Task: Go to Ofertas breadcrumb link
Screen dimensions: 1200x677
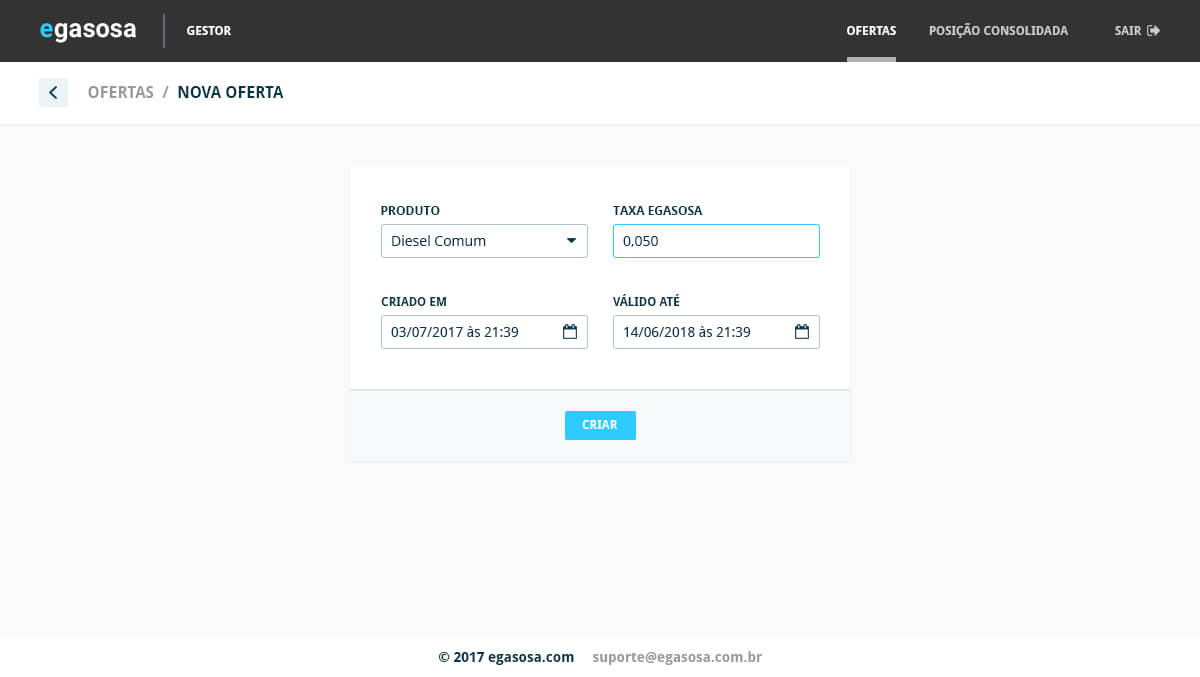Action: point(121,92)
